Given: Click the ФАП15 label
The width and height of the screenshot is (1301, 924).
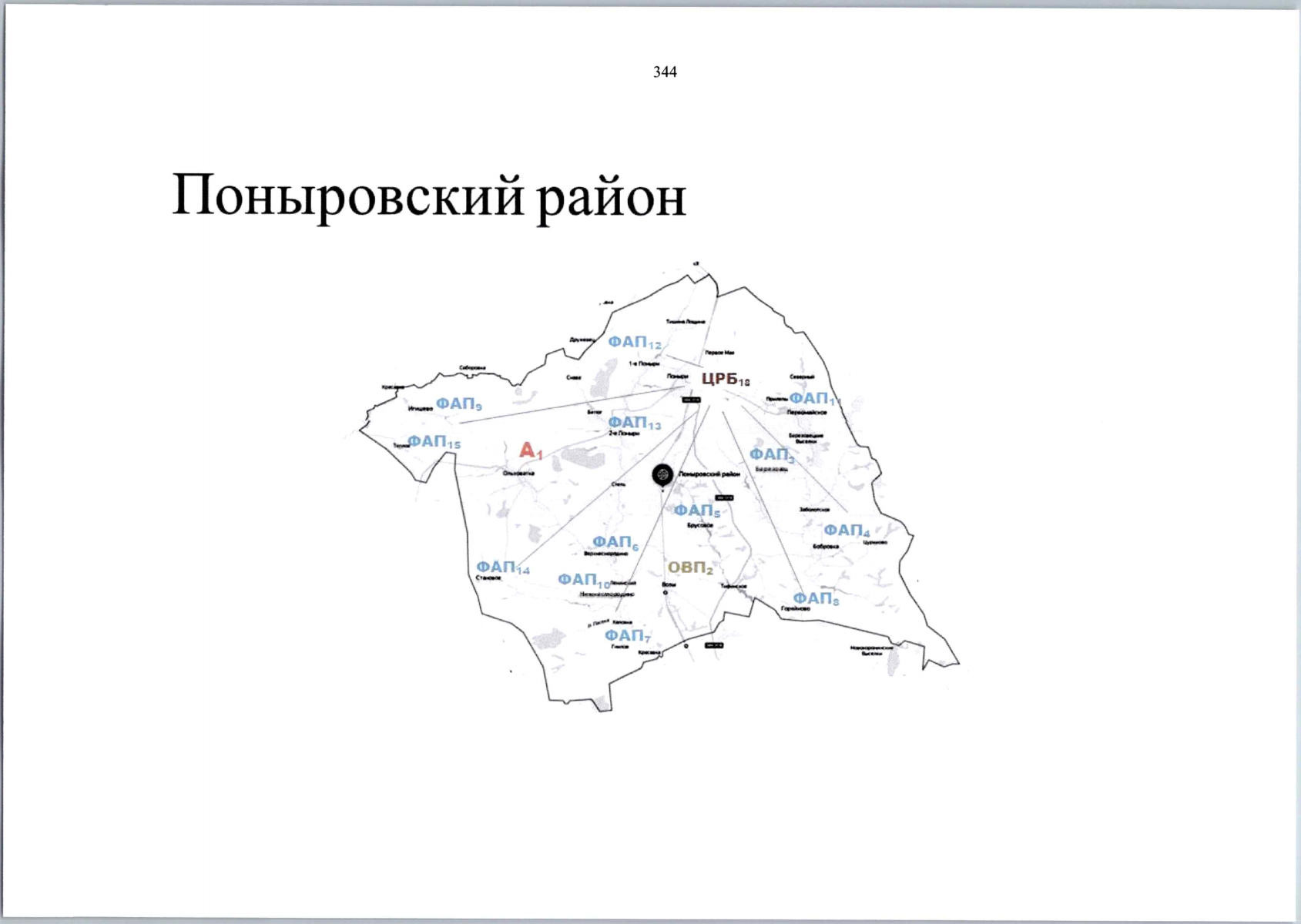Looking at the screenshot, I should (434, 442).
